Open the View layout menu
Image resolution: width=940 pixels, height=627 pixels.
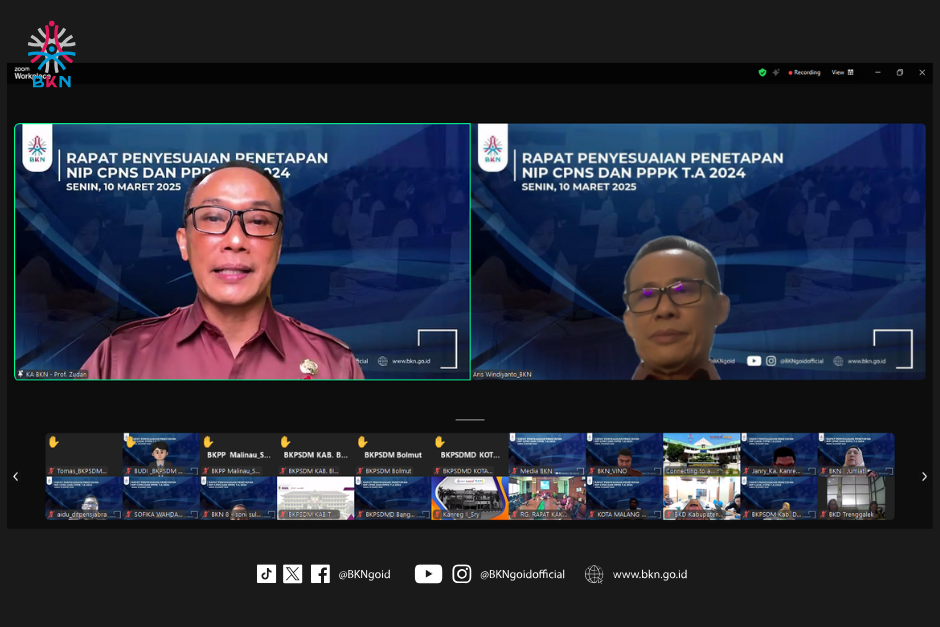coord(842,72)
